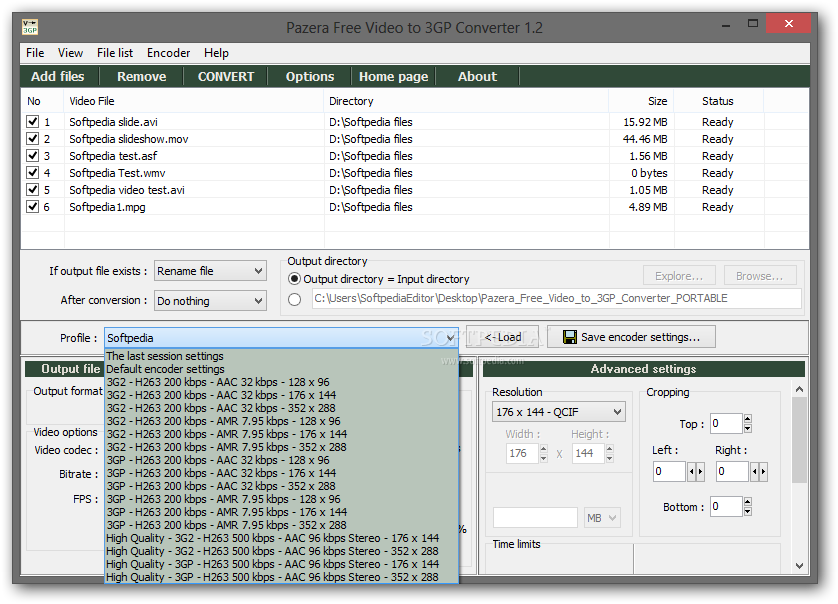Pick High Quality 3G2 Stereo 176 x 144 profile
The height and width of the screenshot is (604, 838).
point(281,538)
